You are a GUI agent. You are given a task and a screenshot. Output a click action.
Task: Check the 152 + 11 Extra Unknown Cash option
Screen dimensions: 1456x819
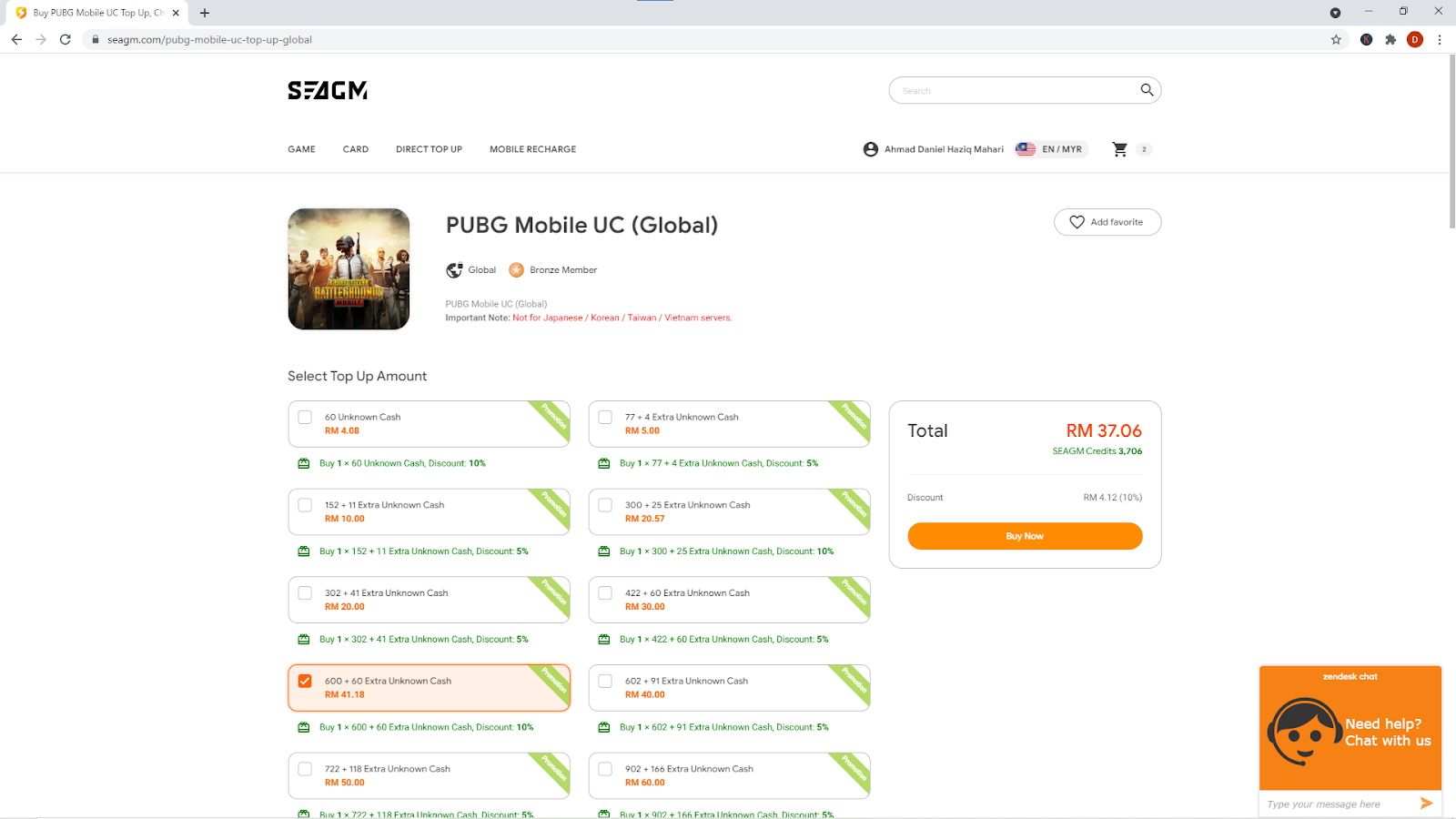coord(305,505)
